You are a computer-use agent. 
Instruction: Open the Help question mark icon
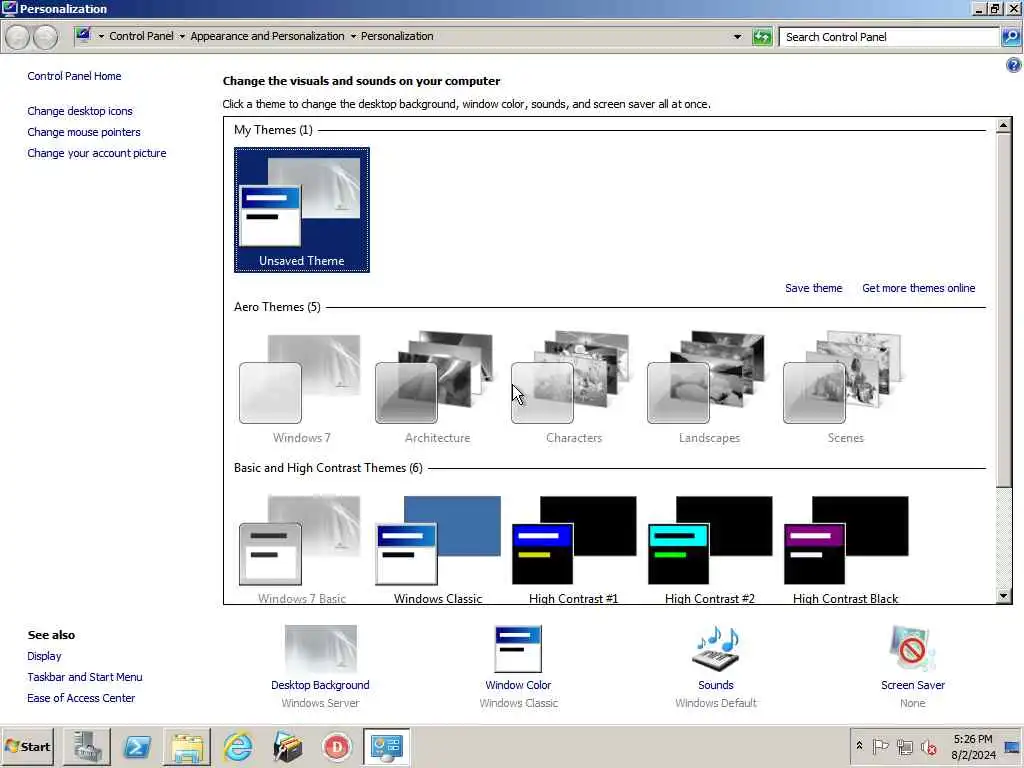tap(1014, 65)
